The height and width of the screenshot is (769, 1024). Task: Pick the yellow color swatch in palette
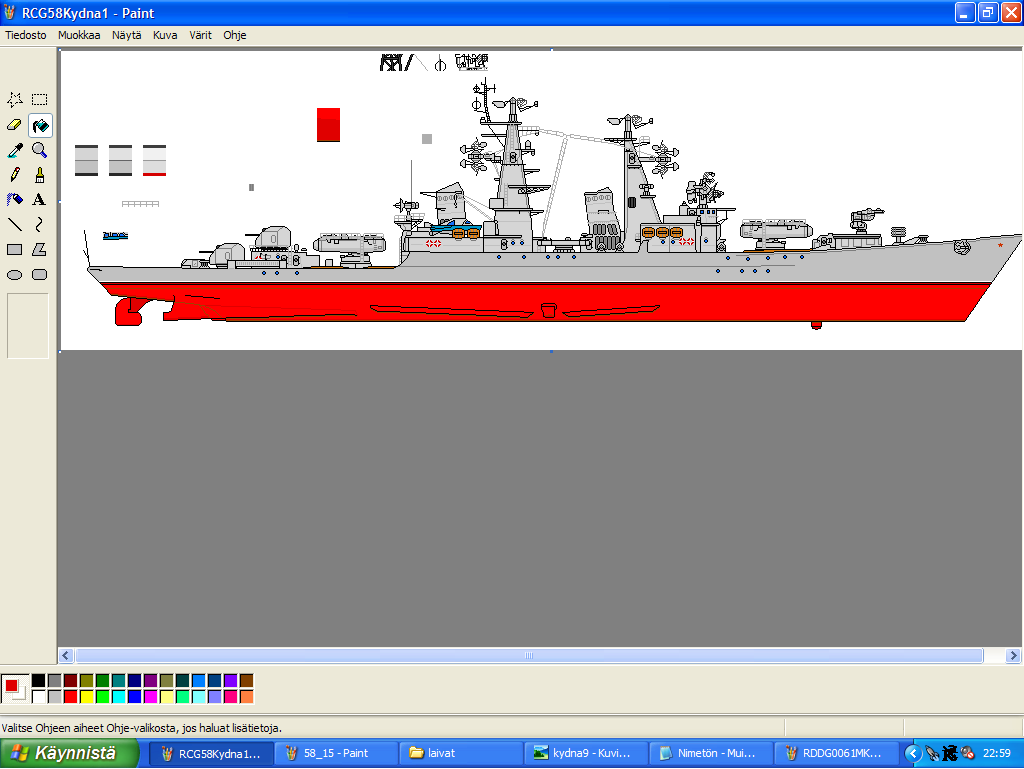87,696
